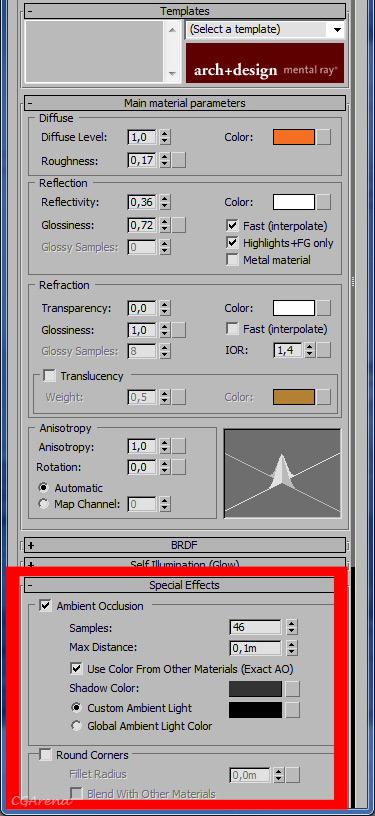This screenshot has height=816, width=375.
Task: Click the Reflection color map button
Action: (x=324, y=202)
